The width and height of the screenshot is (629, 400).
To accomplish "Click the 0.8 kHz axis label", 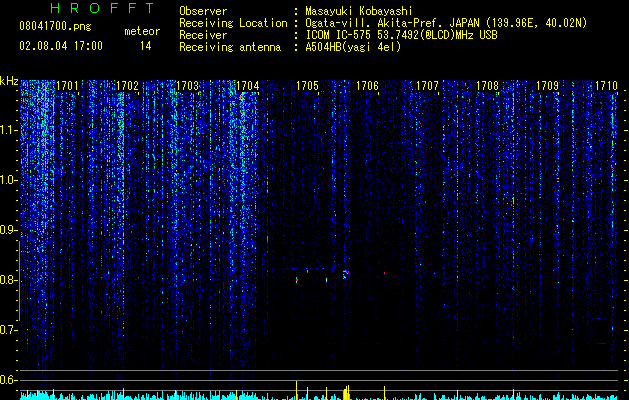I will coord(7,280).
